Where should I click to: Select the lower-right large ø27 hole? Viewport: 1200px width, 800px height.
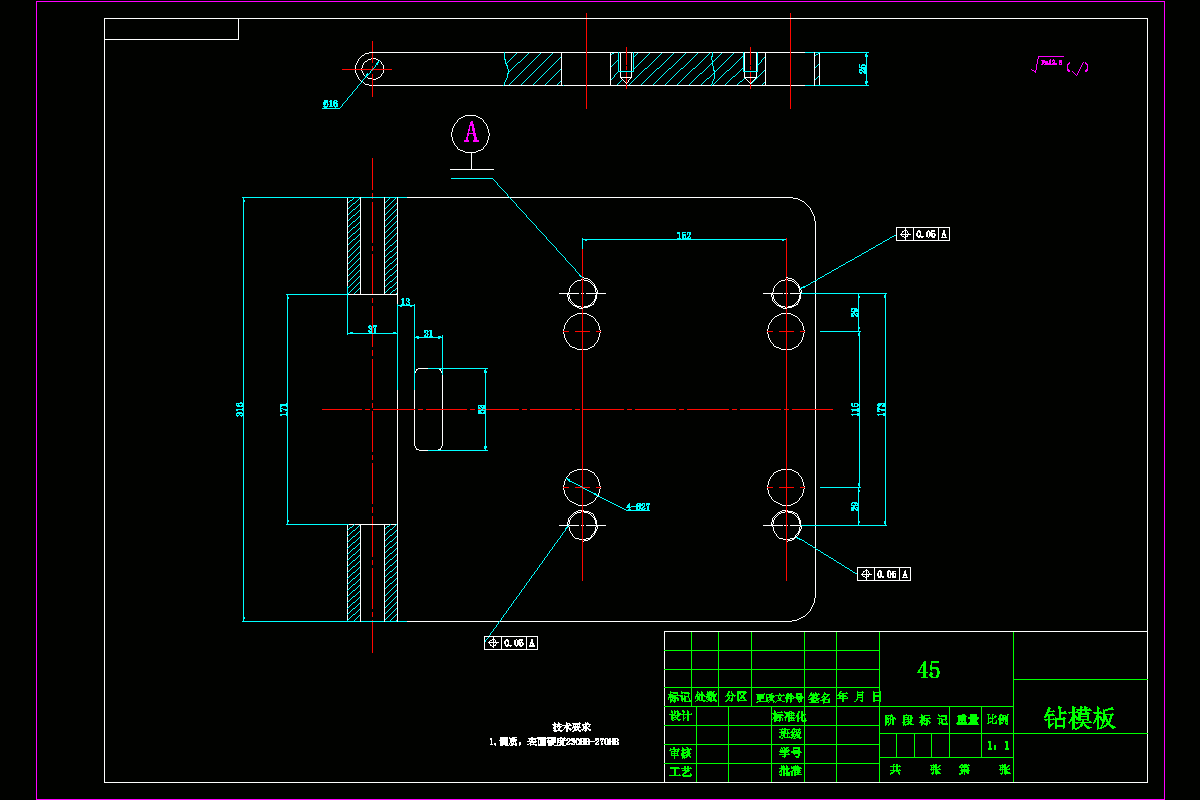(786, 487)
